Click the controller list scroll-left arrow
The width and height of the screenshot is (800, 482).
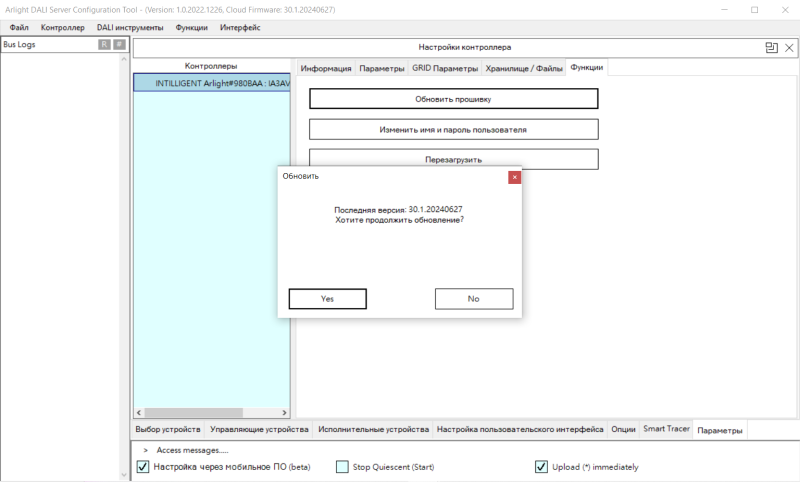pos(139,413)
